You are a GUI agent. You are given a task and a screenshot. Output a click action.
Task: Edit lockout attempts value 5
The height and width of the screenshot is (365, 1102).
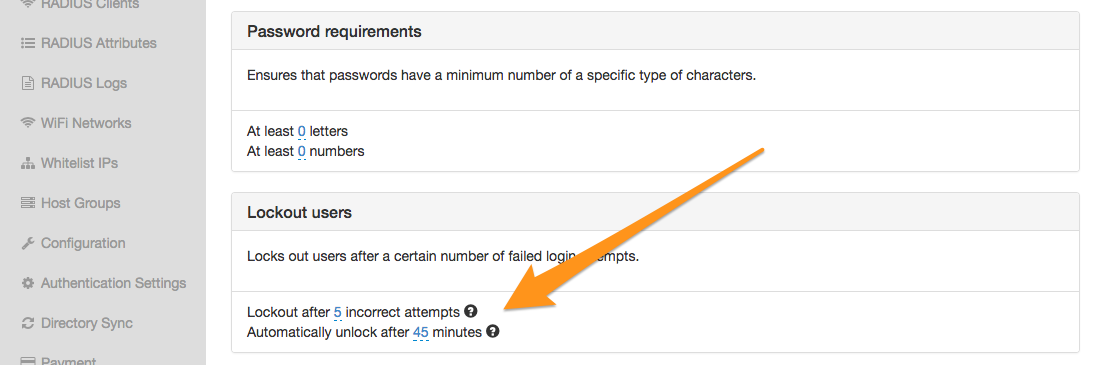337,312
